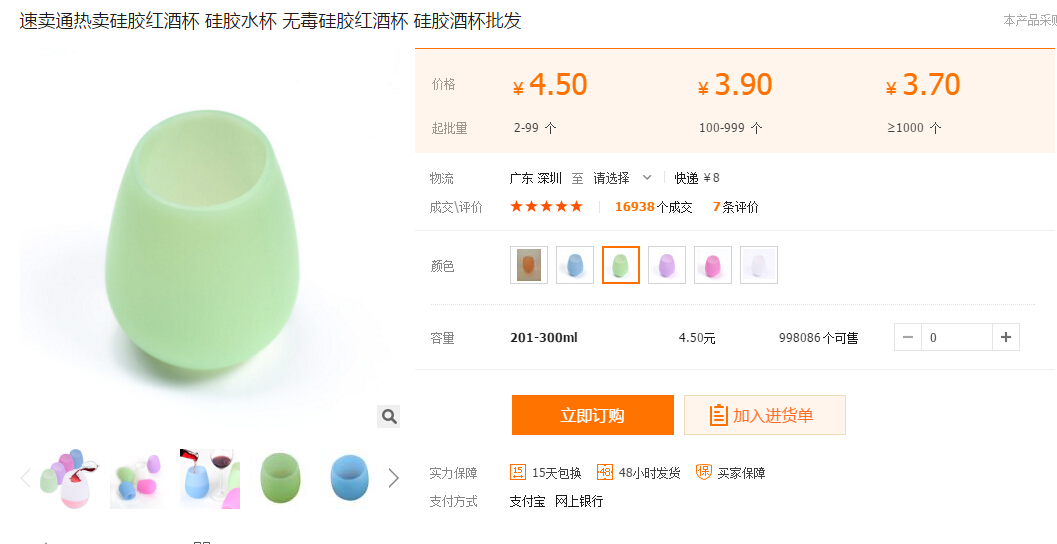
Task: Increase quantity with the plus button
Action: pyautogui.click(x=1006, y=337)
